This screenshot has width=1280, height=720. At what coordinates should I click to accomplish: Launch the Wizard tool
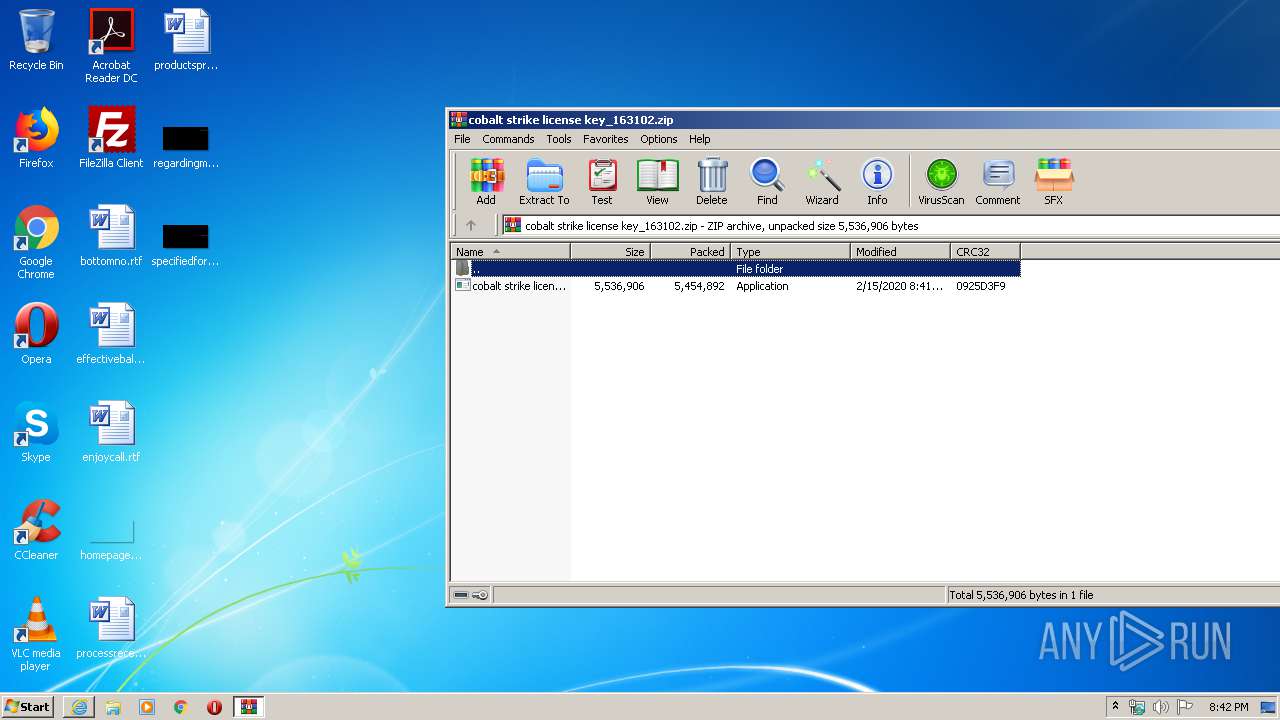pos(822,182)
